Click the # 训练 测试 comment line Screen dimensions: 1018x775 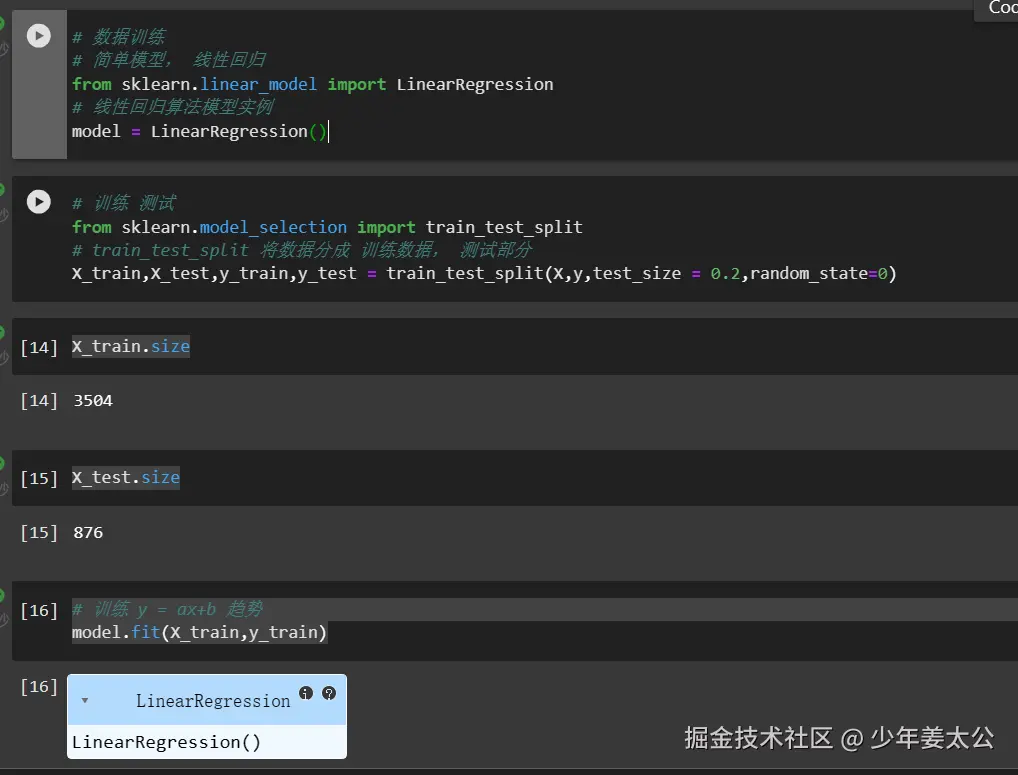tap(123, 203)
